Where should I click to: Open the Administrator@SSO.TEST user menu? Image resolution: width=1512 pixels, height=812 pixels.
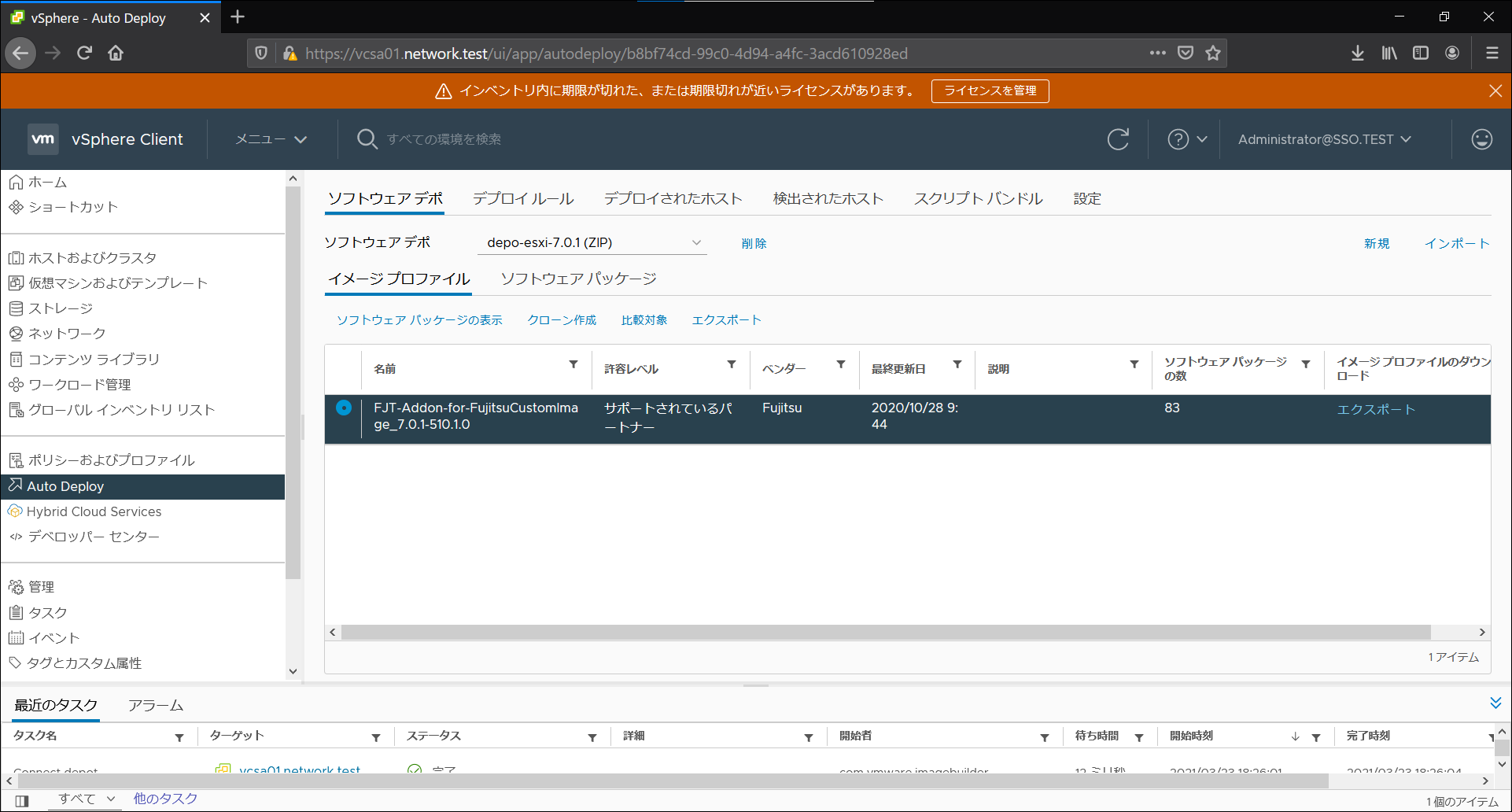pyautogui.click(x=1325, y=139)
